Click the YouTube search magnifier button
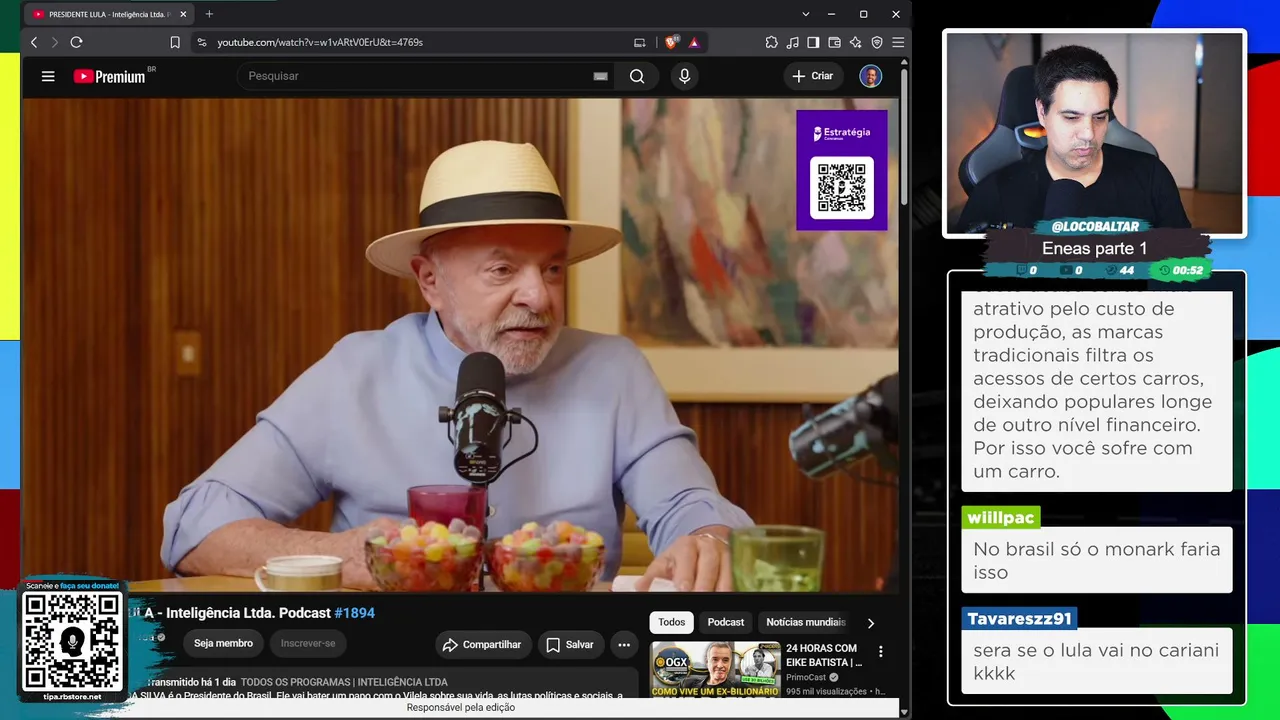 pyautogui.click(x=637, y=76)
